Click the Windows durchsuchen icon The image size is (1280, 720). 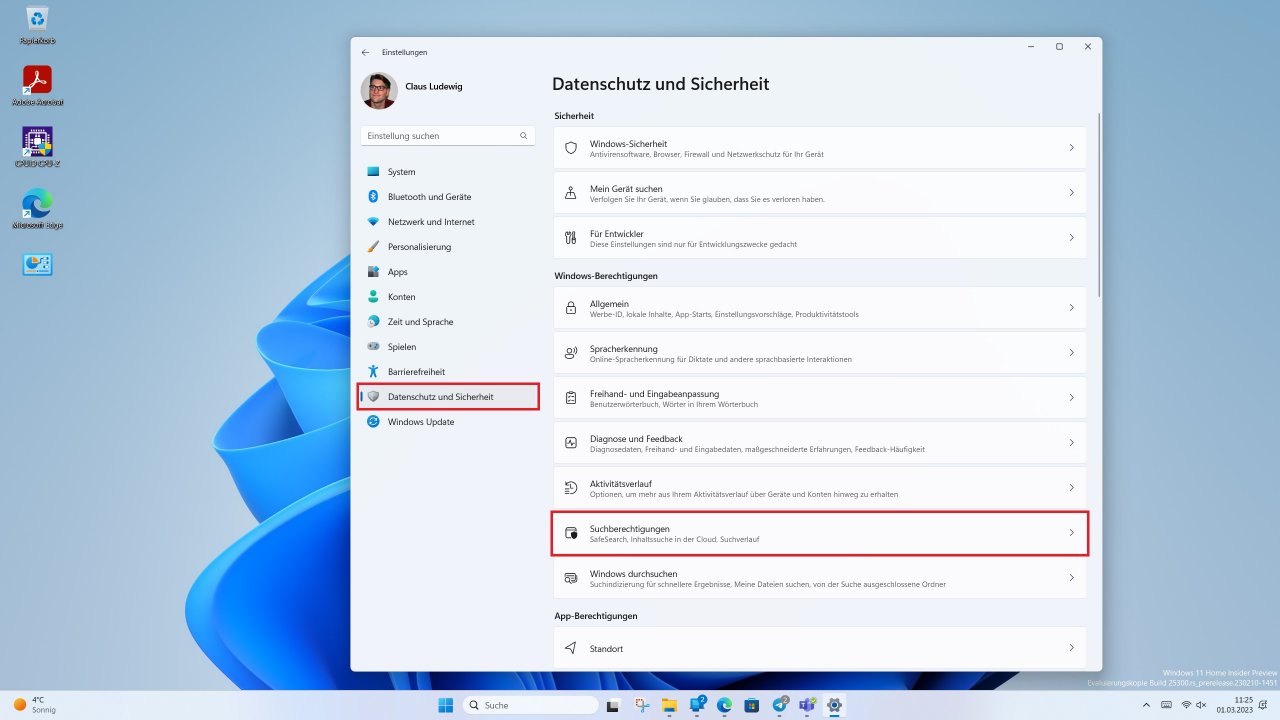(571, 578)
